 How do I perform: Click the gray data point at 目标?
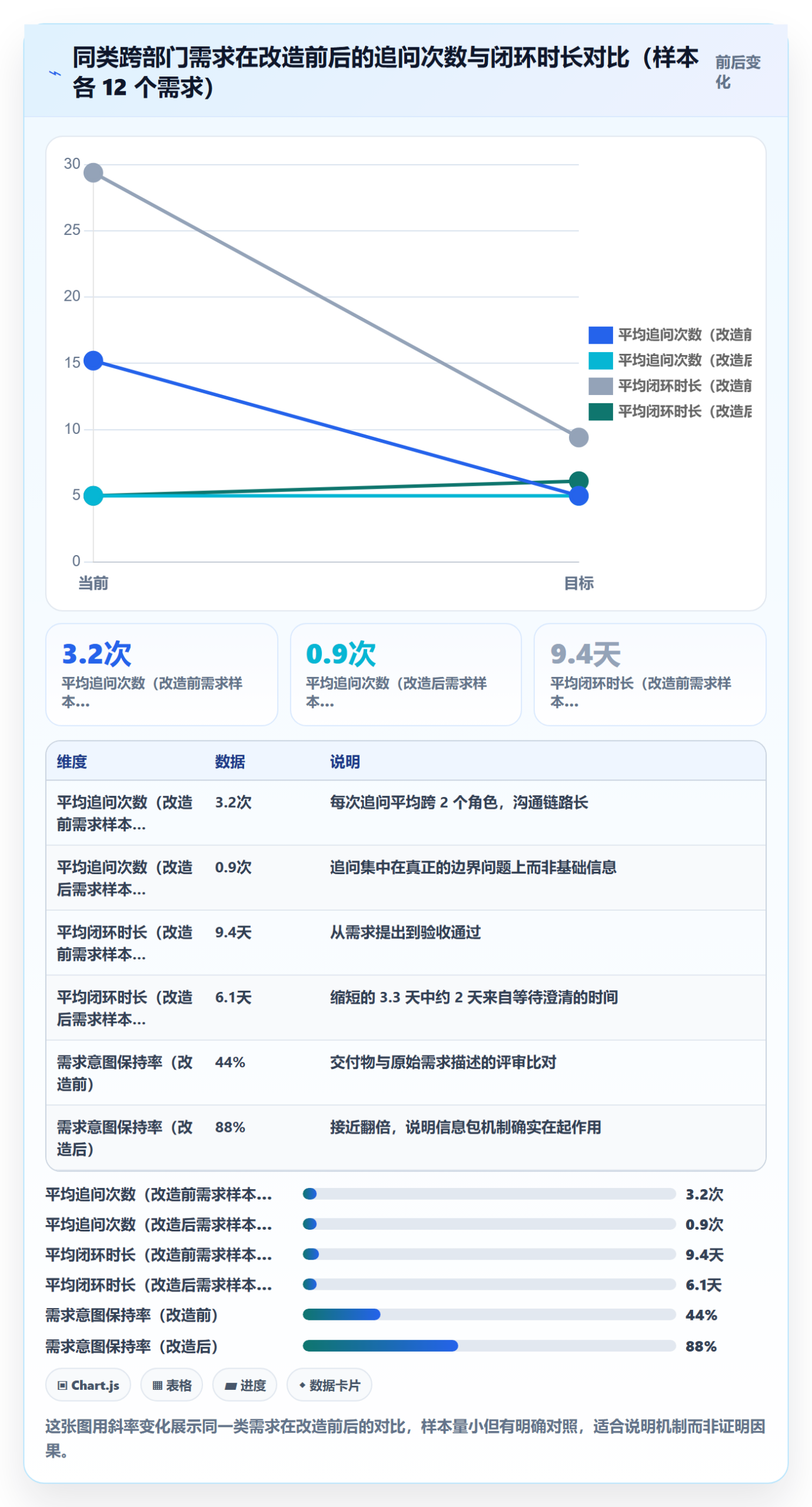[x=578, y=437]
